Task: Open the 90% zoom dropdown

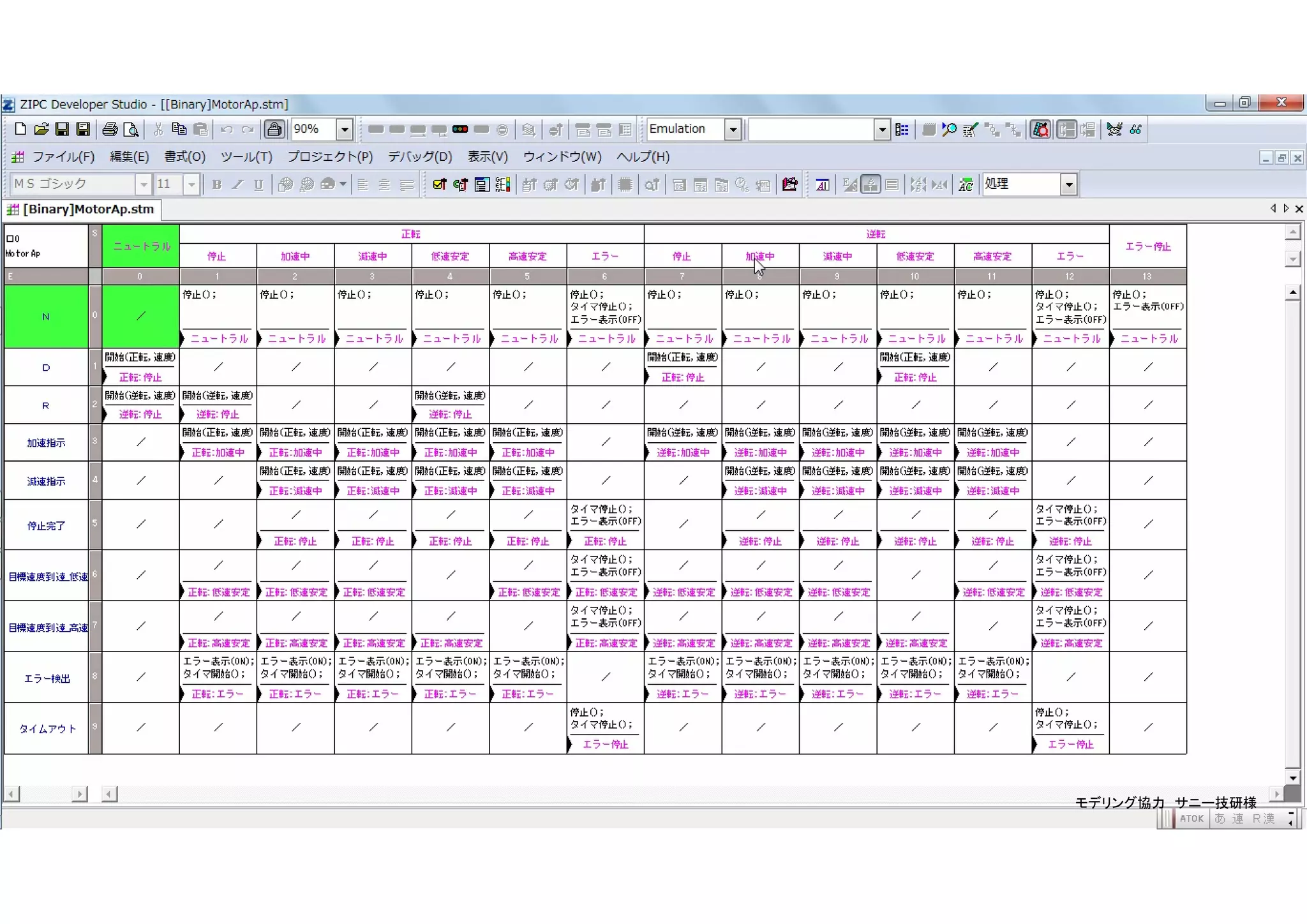Action: coord(344,130)
